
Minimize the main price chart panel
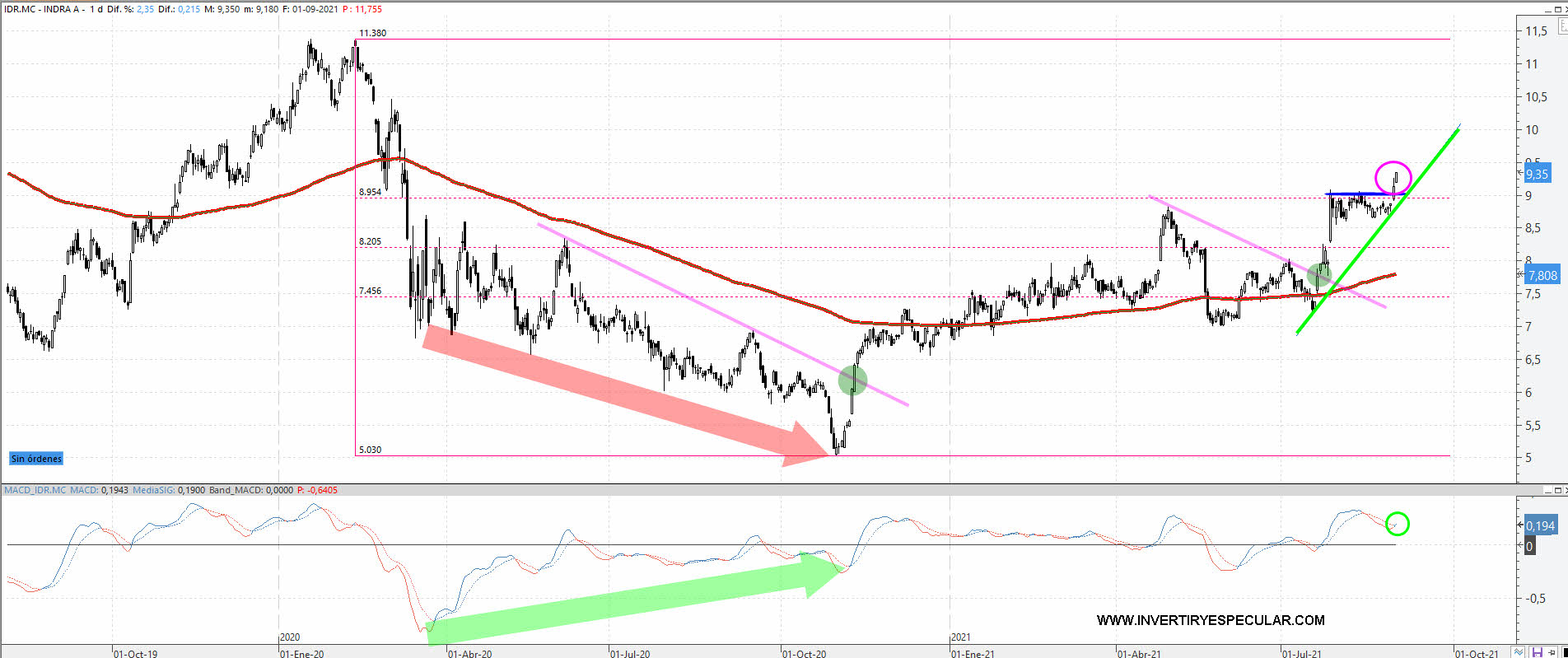[1548, 10]
